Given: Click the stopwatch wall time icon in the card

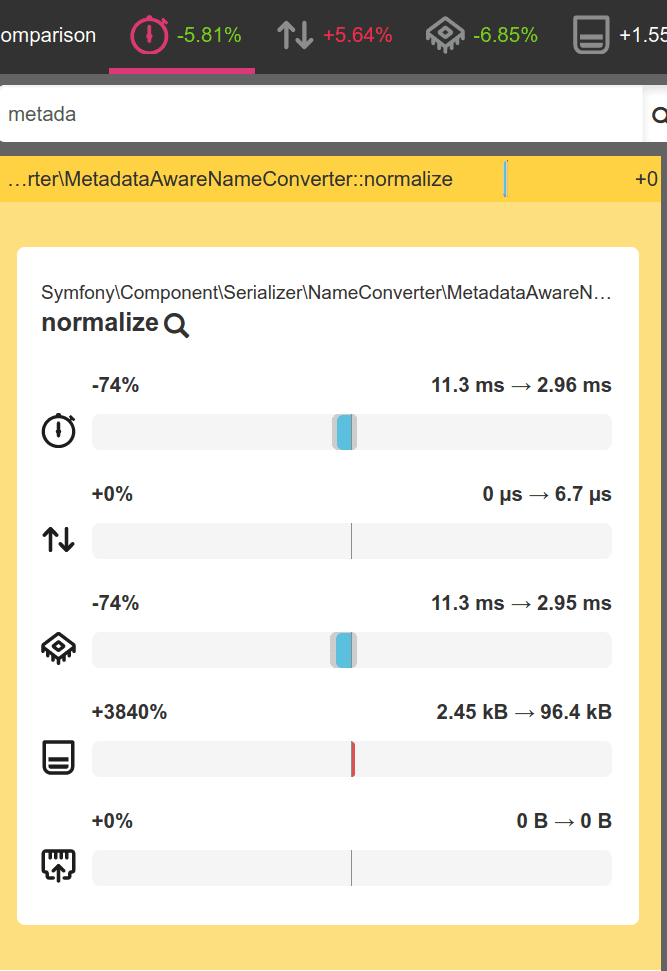Looking at the screenshot, I should click(x=58, y=432).
